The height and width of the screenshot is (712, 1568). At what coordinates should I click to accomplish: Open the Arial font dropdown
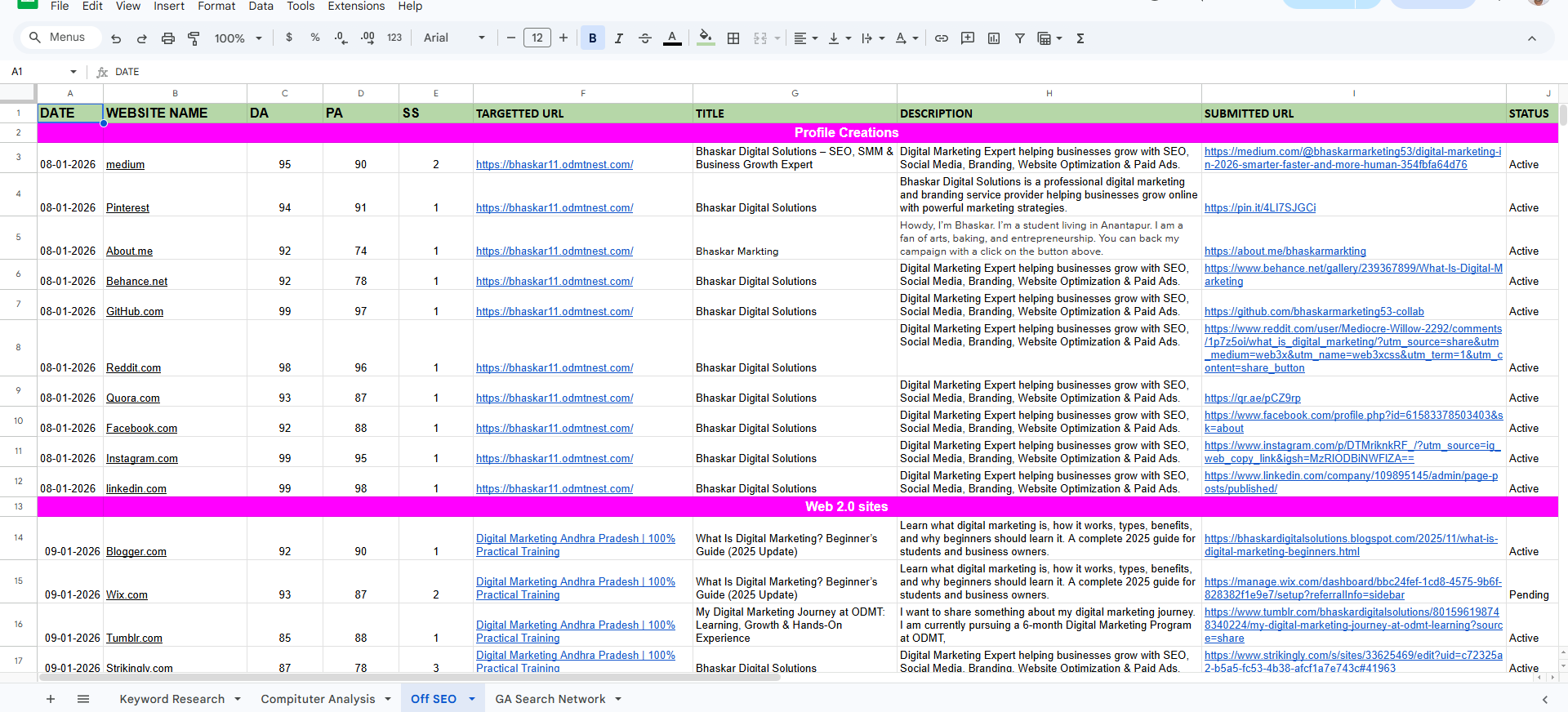click(454, 38)
